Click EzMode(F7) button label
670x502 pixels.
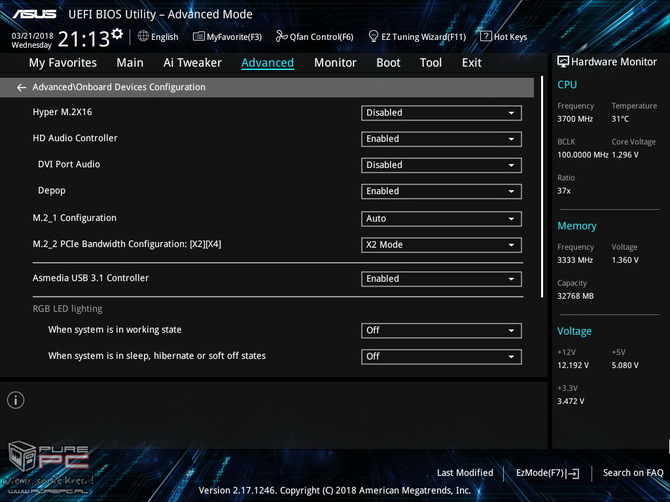[541, 473]
